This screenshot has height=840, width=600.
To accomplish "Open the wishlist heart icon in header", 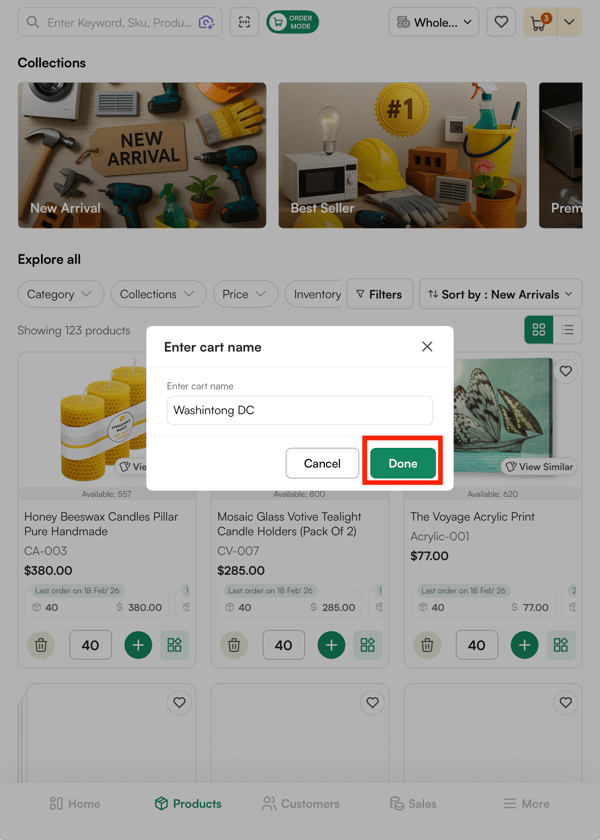I will [502, 22].
